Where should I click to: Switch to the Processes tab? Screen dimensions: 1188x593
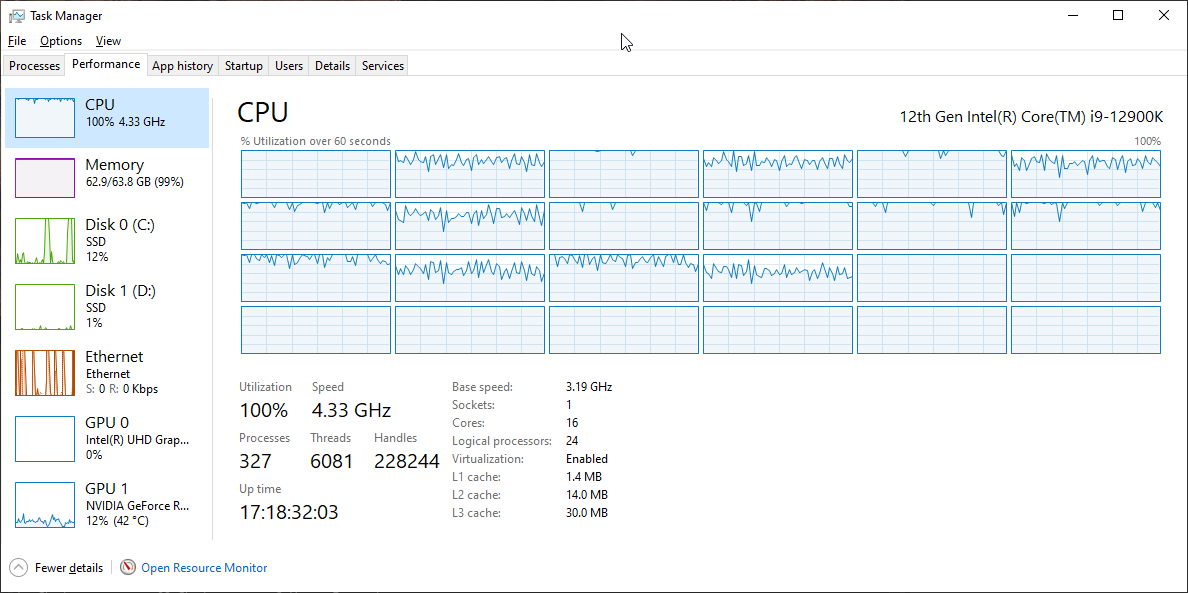point(34,66)
